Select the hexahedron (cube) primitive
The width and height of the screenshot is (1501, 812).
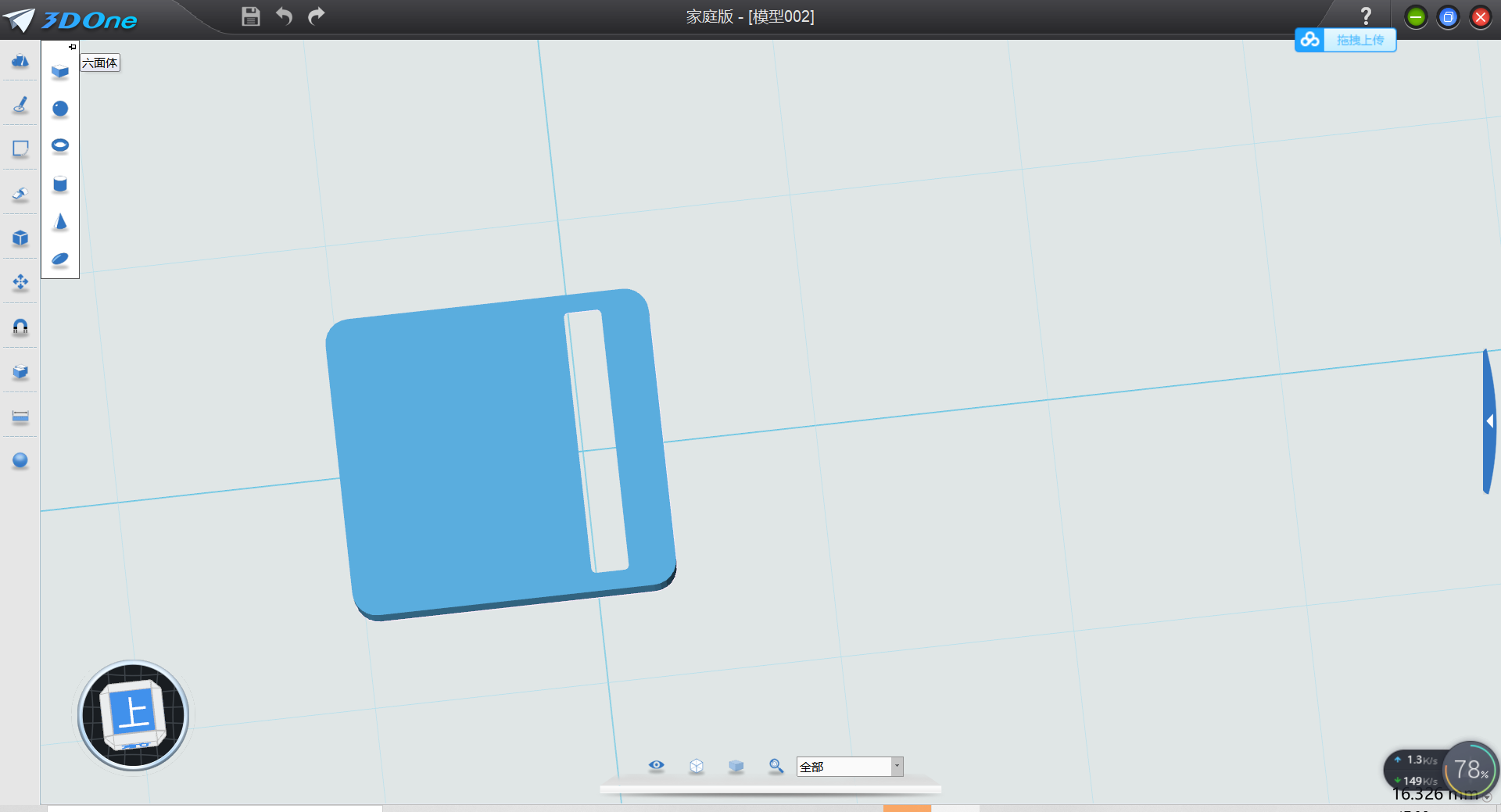[60, 72]
